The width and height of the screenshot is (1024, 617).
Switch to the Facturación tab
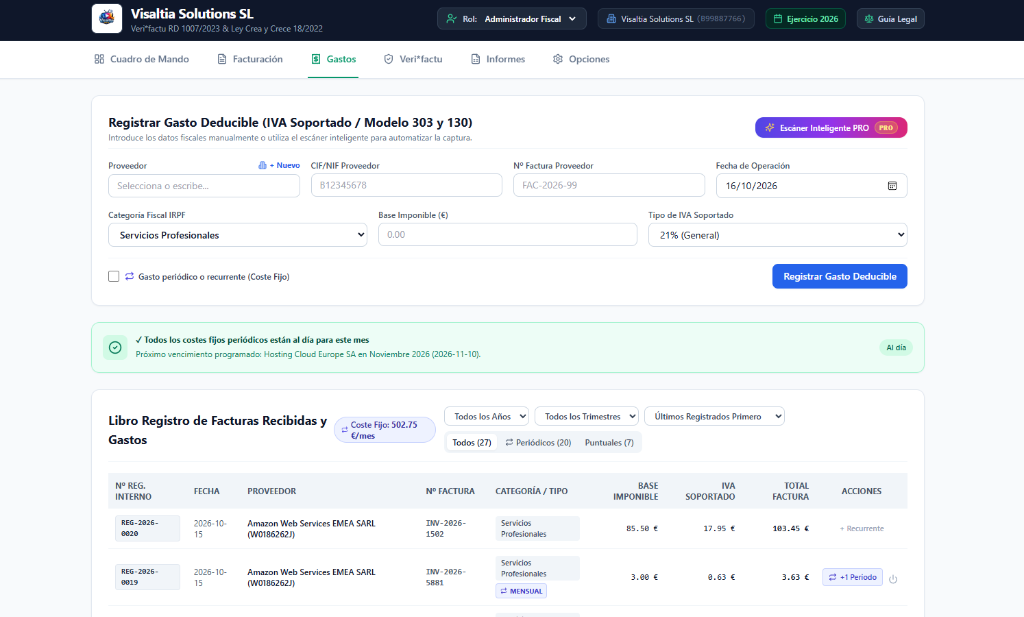[250, 59]
